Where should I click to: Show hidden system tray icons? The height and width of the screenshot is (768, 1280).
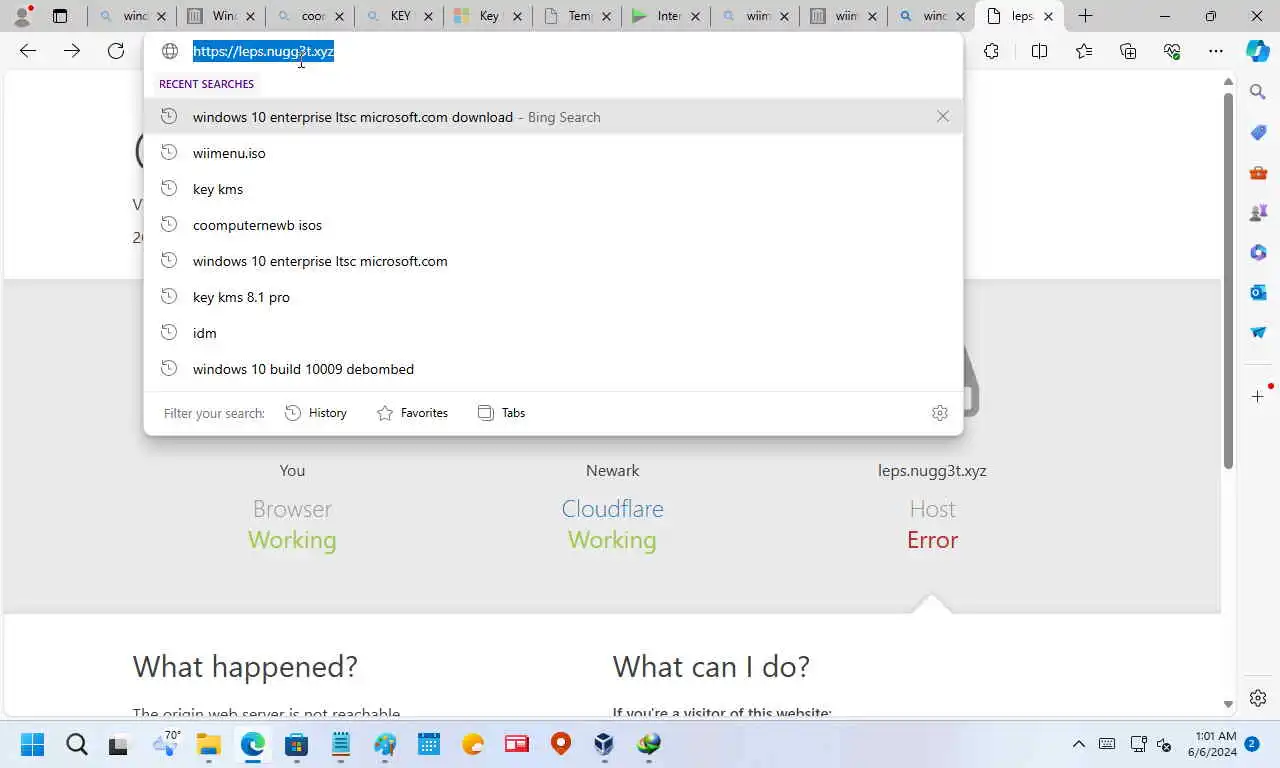[x=1078, y=744]
